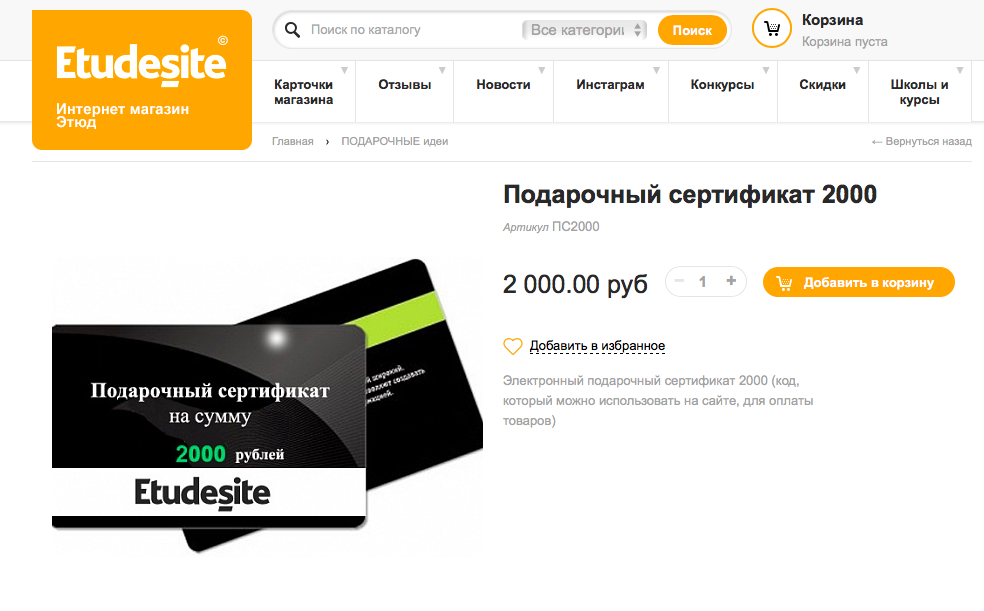Open the Все категории dropdown
The width and height of the screenshot is (984, 611).
click(x=584, y=29)
